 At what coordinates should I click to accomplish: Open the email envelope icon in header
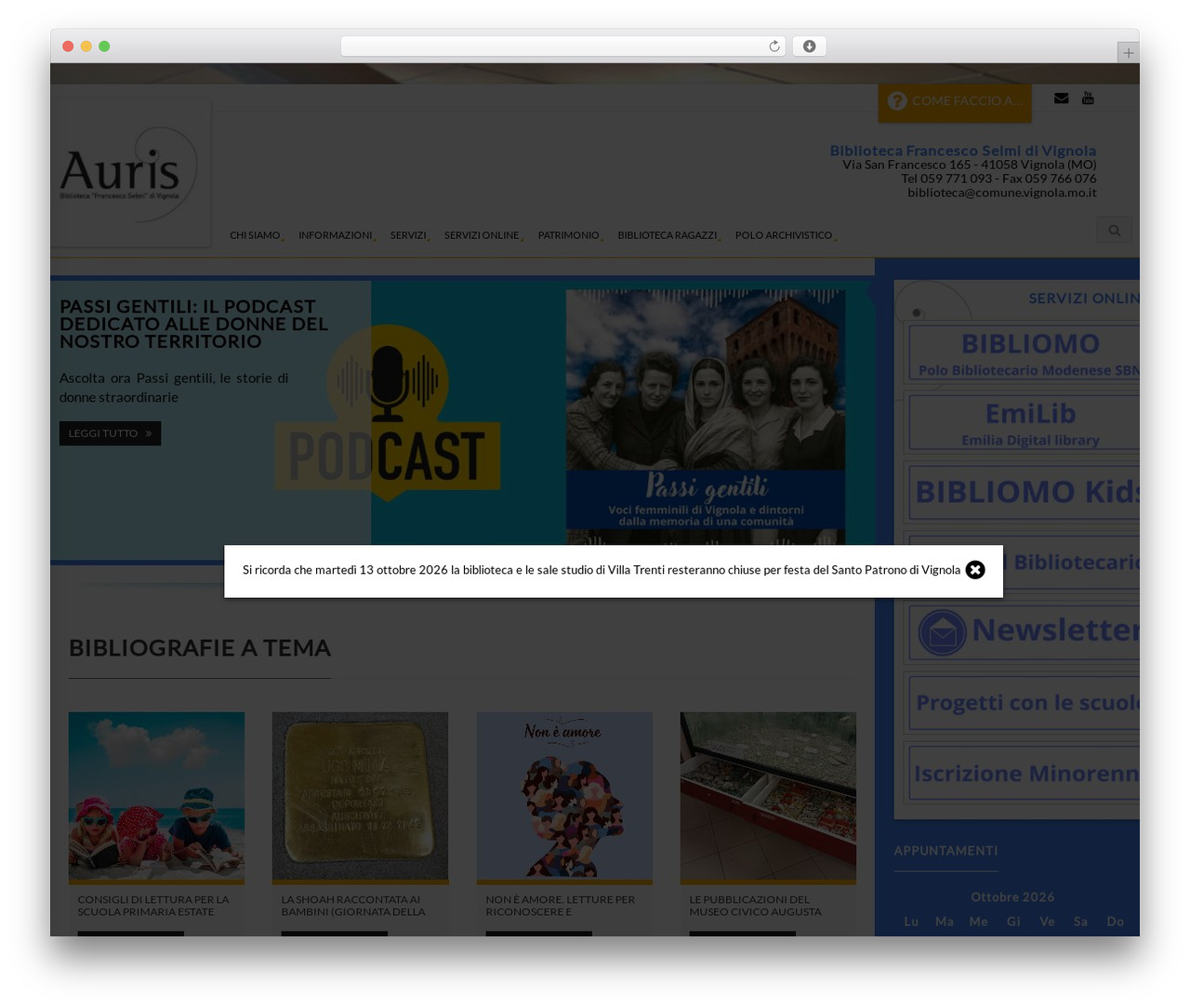(1061, 99)
